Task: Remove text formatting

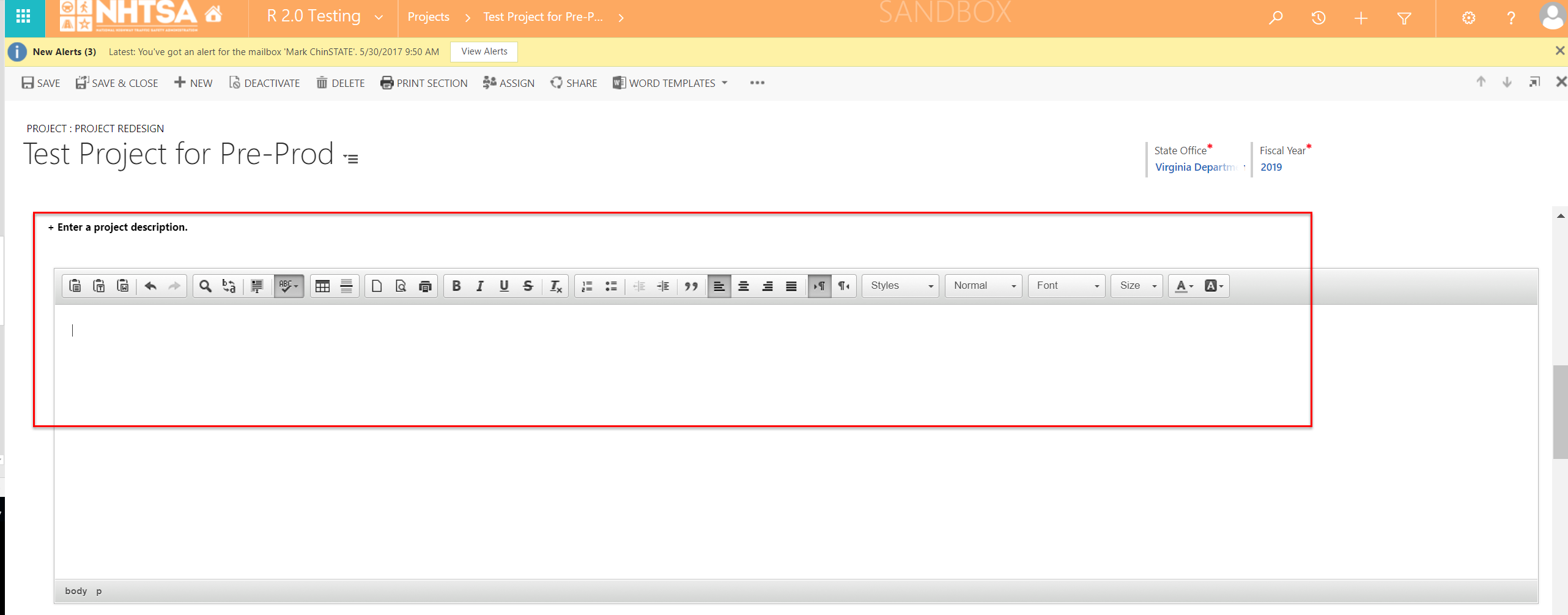Action: [x=555, y=286]
